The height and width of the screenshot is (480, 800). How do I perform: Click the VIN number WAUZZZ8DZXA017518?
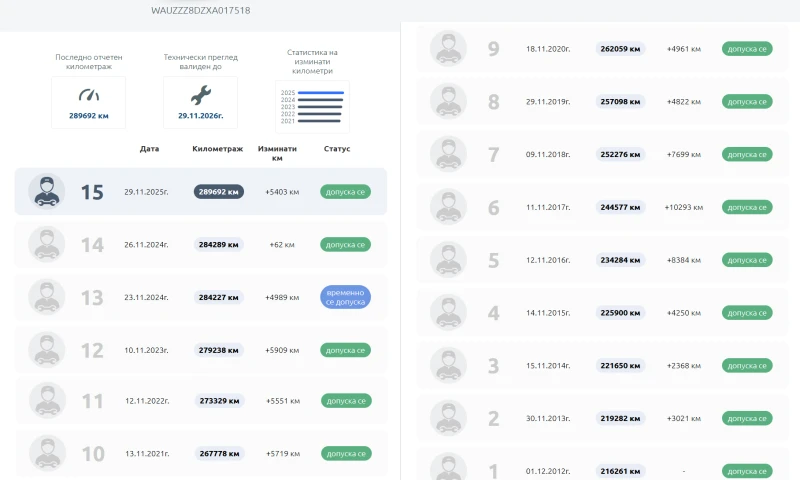[x=200, y=10]
